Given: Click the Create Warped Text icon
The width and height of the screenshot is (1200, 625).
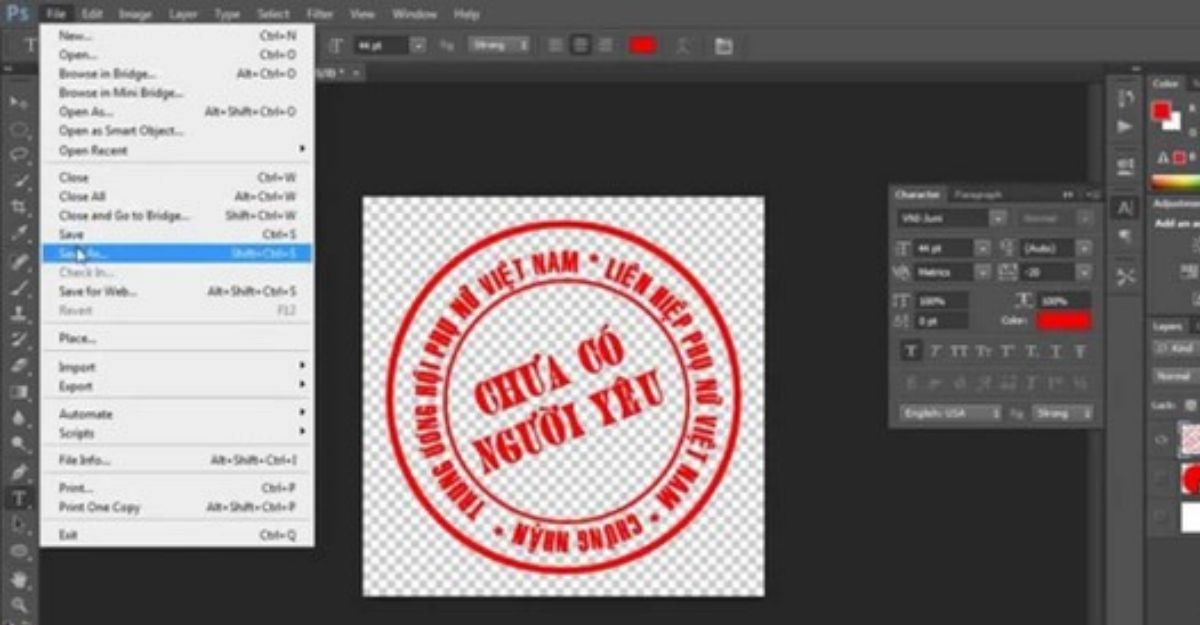Looking at the screenshot, I should click(x=685, y=46).
